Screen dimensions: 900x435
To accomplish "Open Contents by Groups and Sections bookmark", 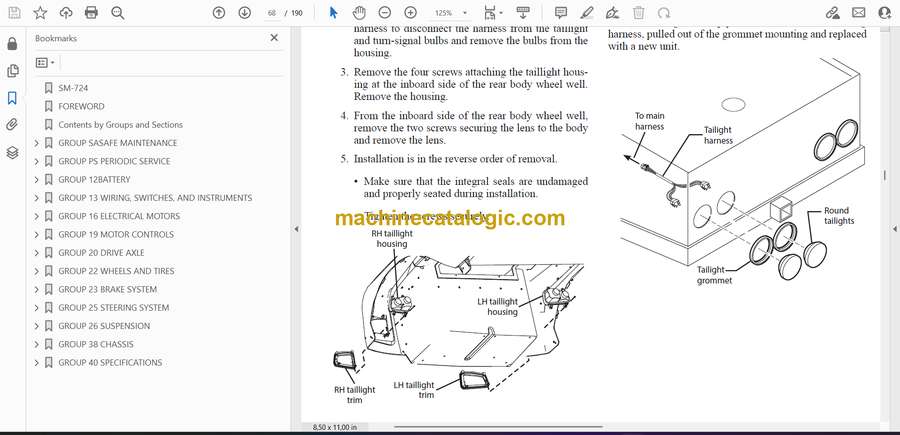I will [120, 125].
